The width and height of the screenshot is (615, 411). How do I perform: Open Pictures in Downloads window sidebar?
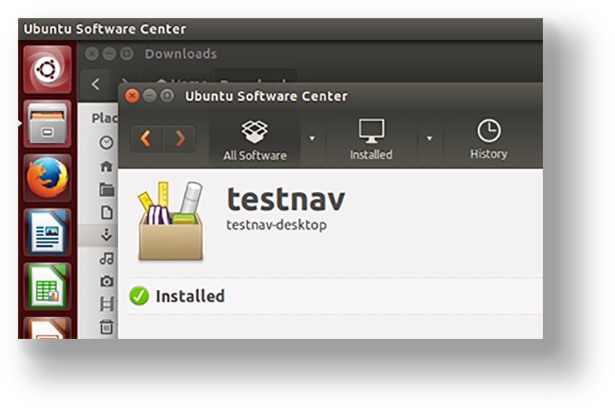(107, 281)
